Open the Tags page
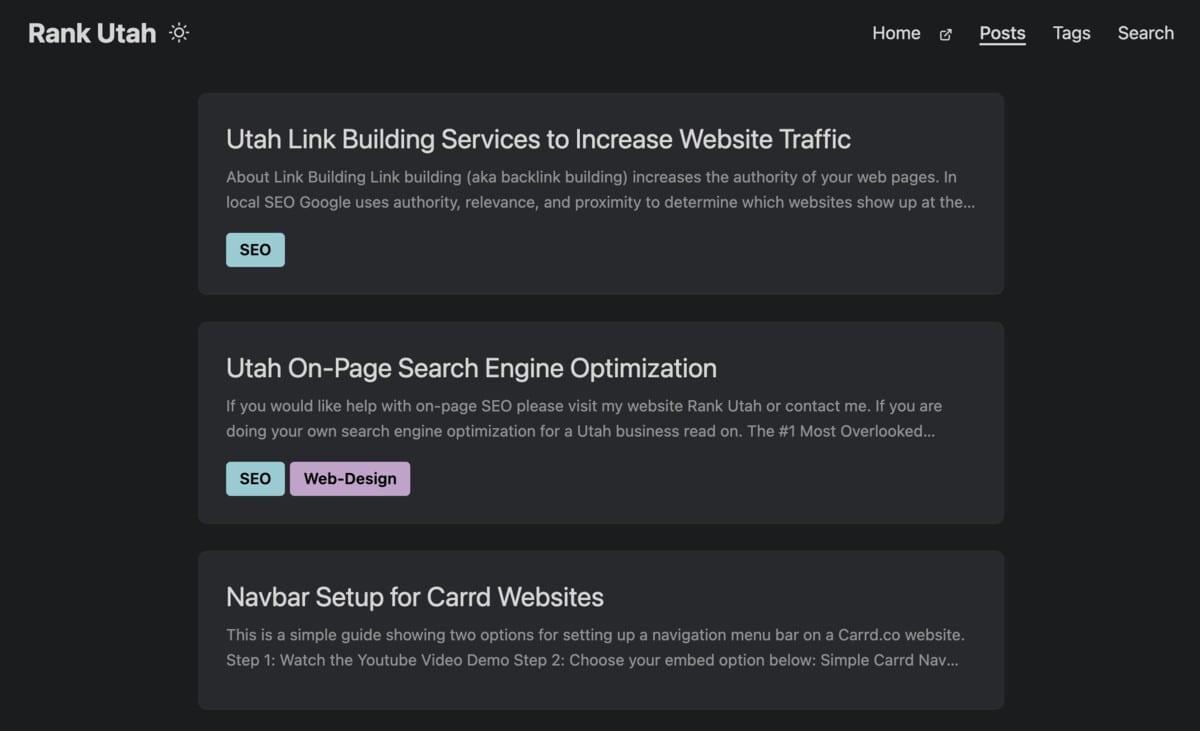Image resolution: width=1200 pixels, height=731 pixels. (1071, 33)
